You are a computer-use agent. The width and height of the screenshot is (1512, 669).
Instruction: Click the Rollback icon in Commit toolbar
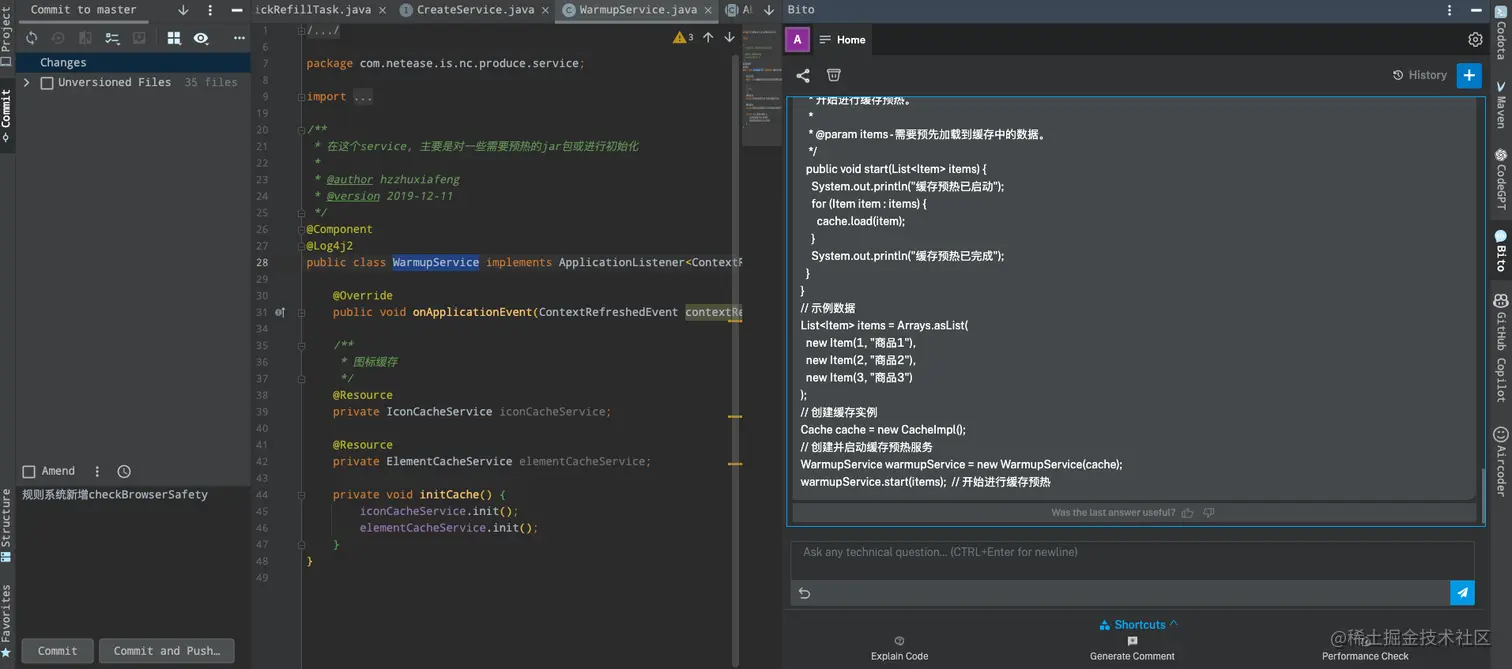58,38
